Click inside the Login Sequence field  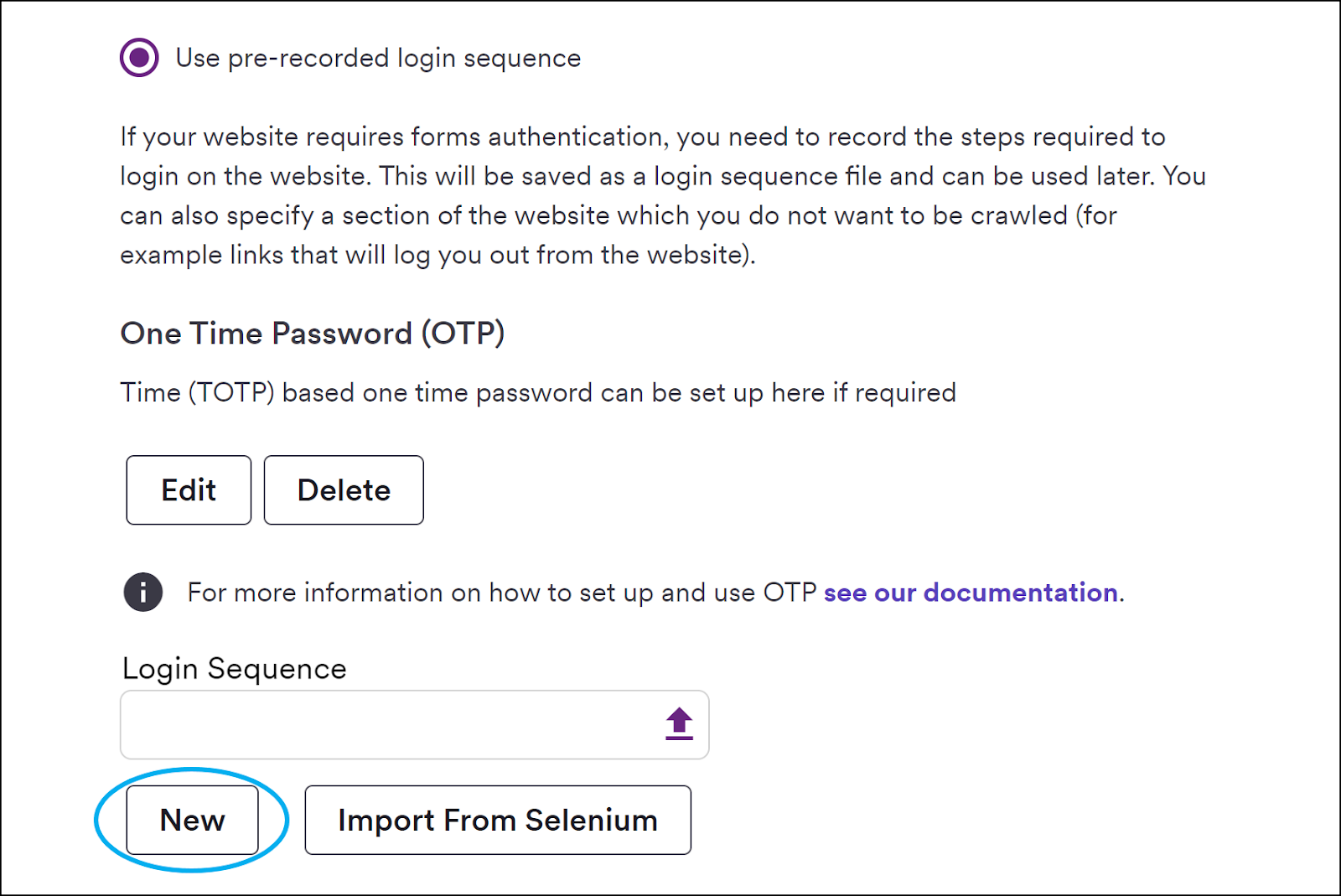415,725
